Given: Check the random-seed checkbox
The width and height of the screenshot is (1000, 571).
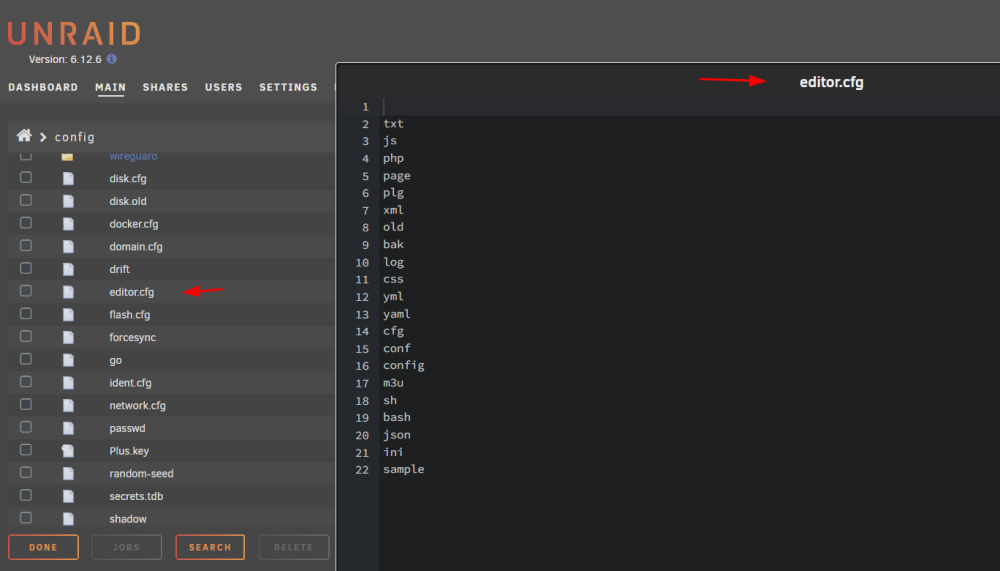Looking at the screenshot, I should (x=26, y=472).
